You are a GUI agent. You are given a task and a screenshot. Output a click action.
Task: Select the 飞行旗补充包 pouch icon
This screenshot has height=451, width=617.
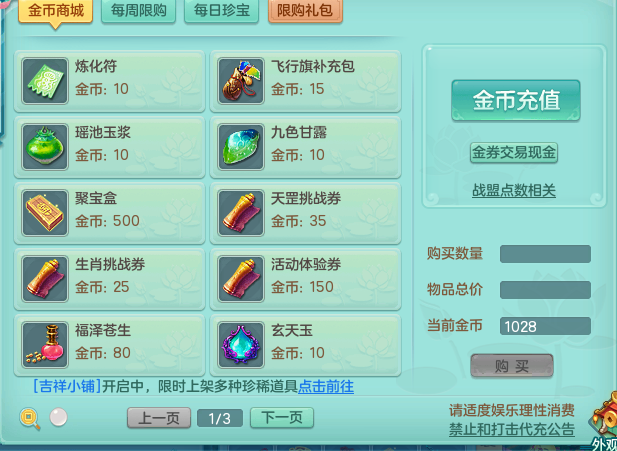[241, 81]
